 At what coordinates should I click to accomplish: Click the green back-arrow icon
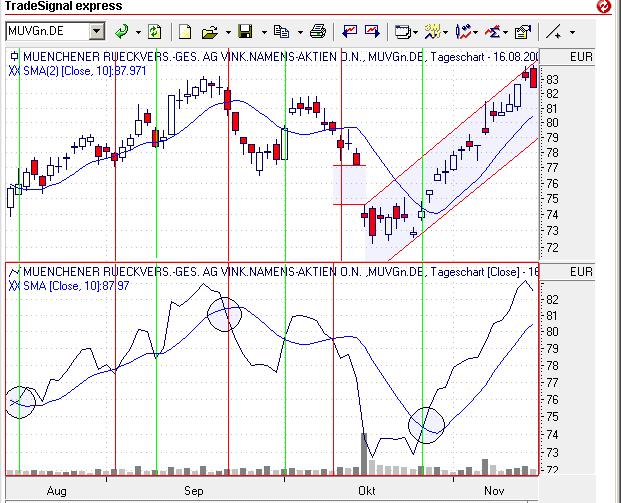pyautogui.click(x=122, y=32)
